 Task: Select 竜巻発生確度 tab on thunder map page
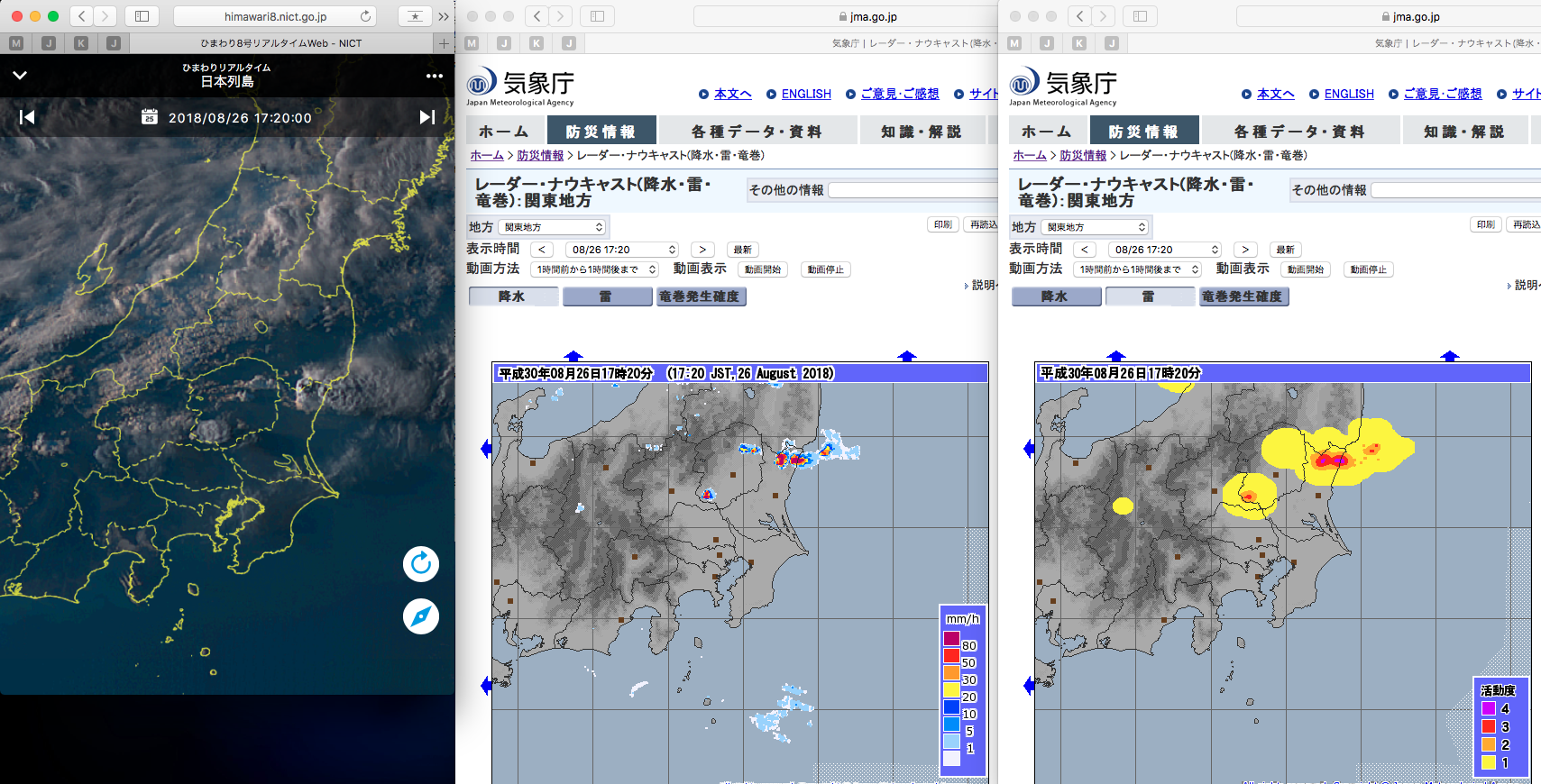click(x=1243, y=296)
